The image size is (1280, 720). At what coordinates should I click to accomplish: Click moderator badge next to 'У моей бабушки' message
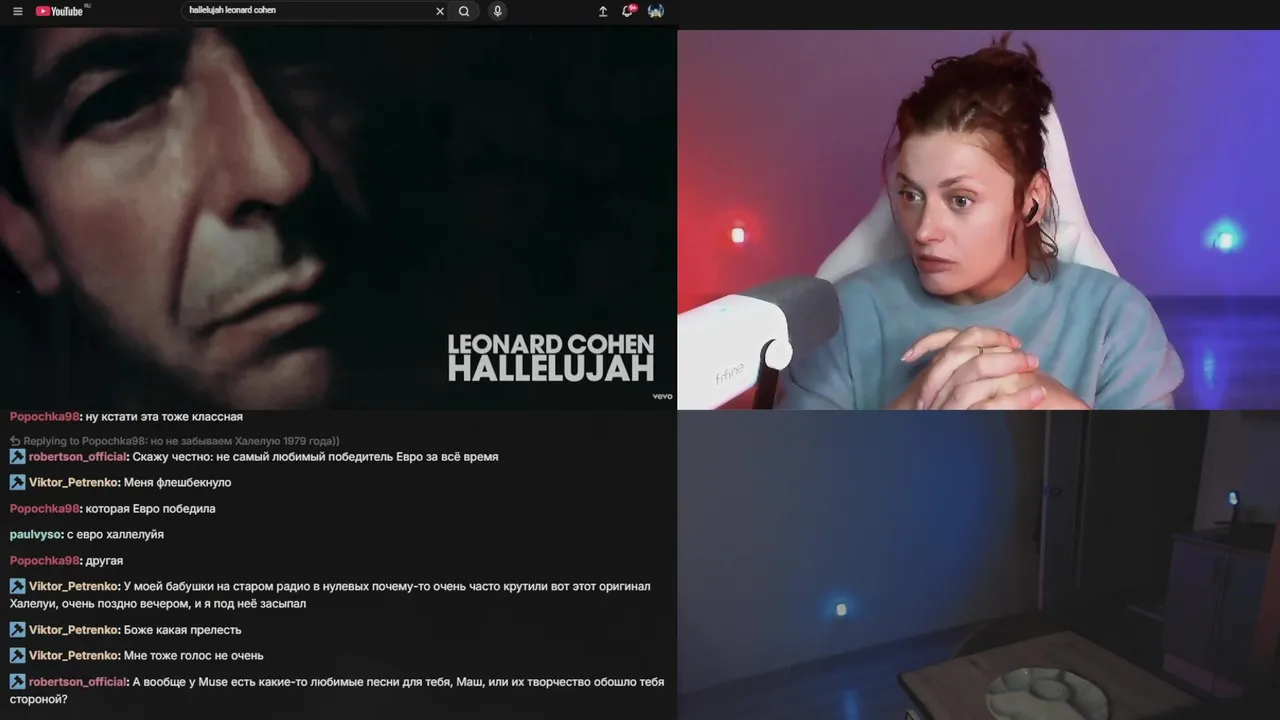point(17,586)
